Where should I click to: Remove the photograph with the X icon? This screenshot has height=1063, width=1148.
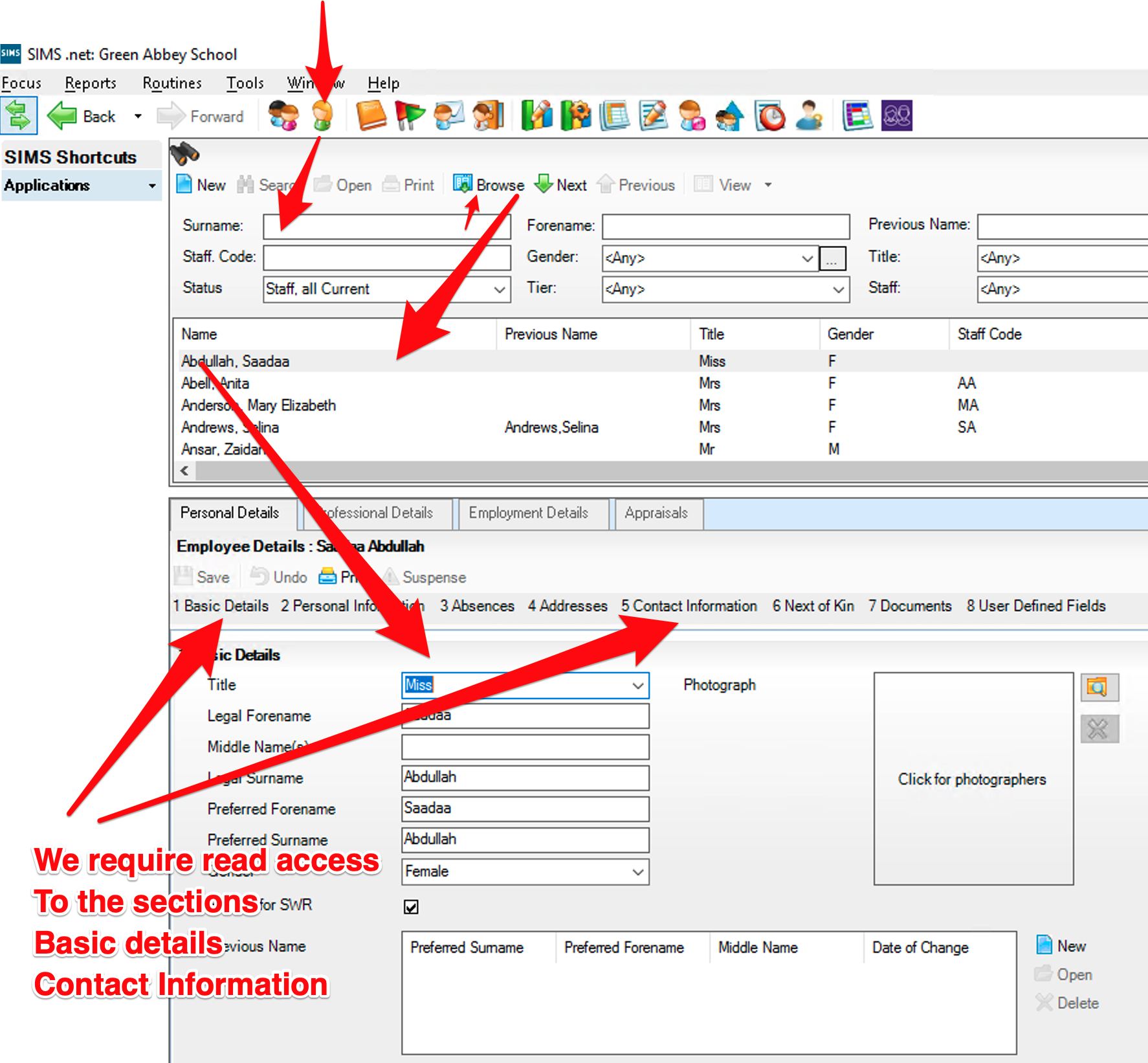pos(1099,729)
